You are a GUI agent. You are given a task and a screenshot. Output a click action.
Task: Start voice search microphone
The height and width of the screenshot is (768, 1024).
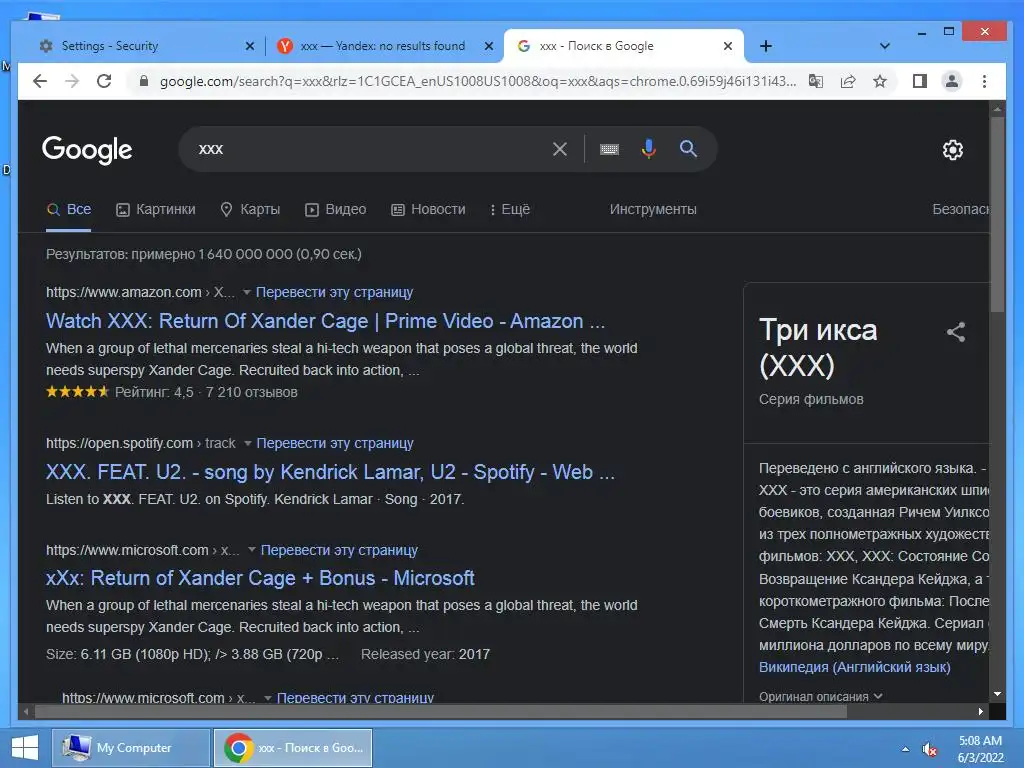coord(648,149)
